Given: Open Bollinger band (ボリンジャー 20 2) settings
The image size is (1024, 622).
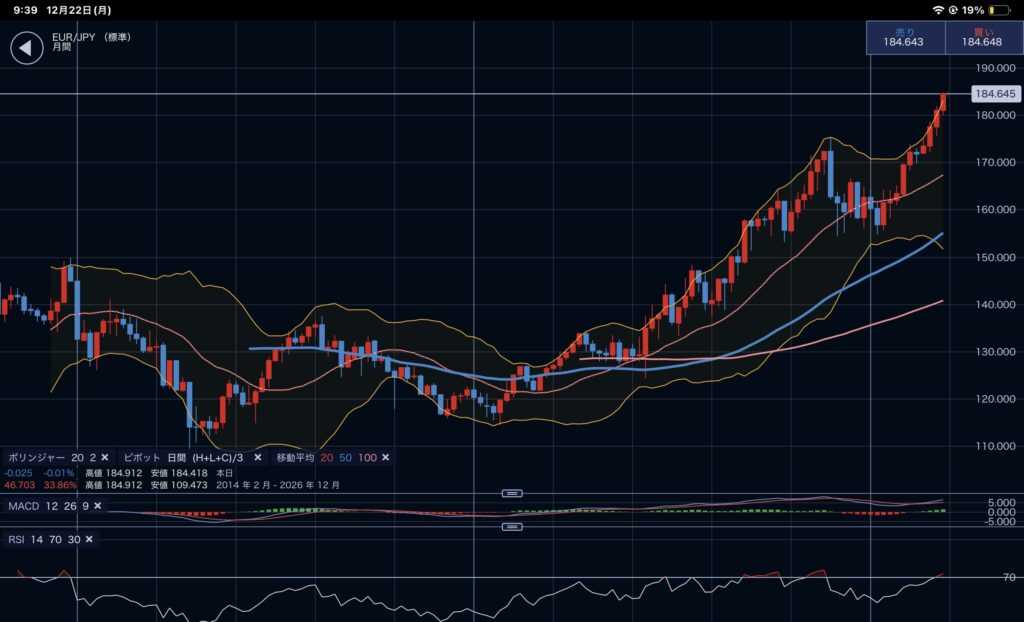Looking at the screenshot, I should [x=50, y=457].
